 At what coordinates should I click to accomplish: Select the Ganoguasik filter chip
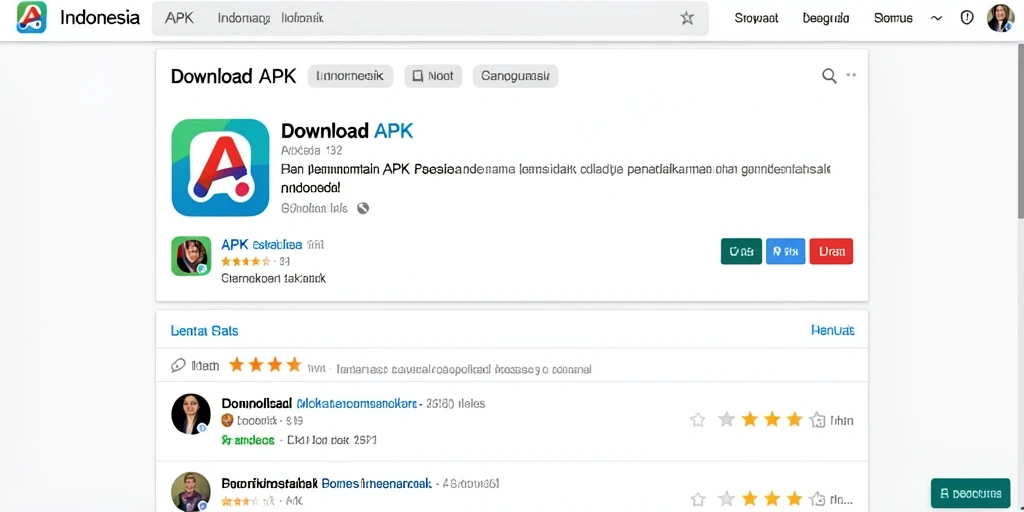pyautogui.click(x=515, y=76)
